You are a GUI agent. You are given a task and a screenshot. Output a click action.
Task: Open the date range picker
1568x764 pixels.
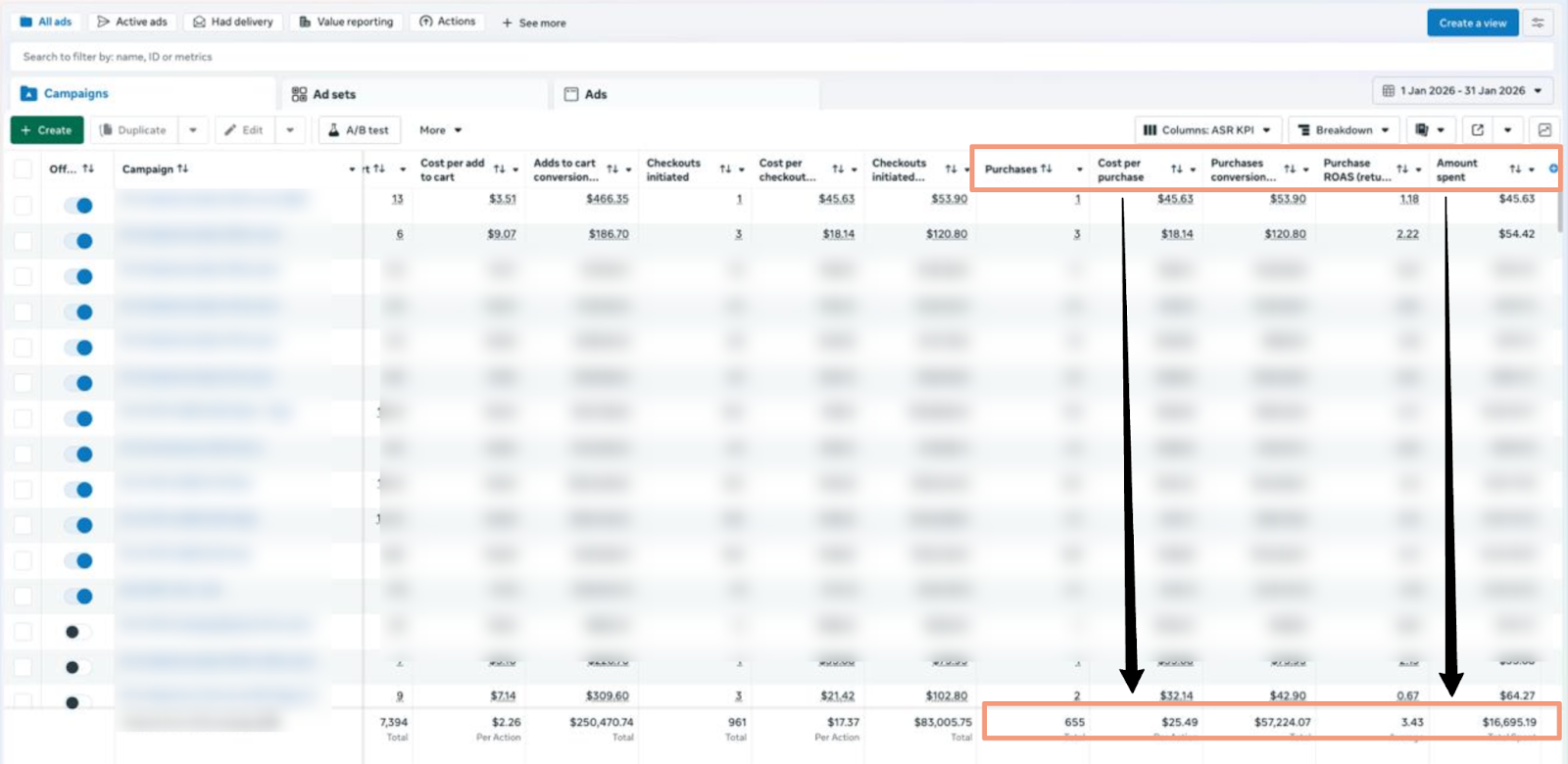coord(1462,91)
